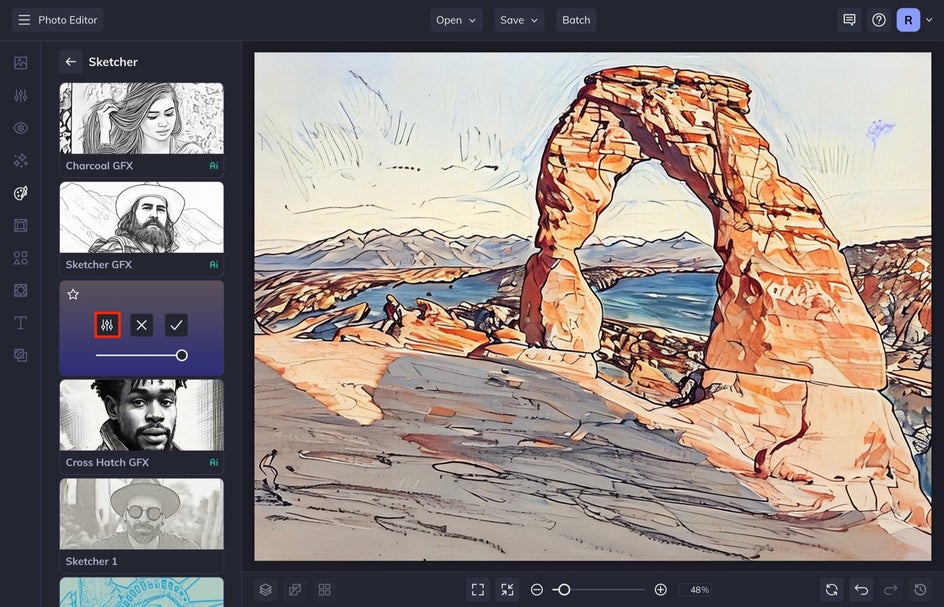The image size is (944, 607).
Task: Select the Cross Hatch GFX effect thumbnail
Action: tap(141, 415)
